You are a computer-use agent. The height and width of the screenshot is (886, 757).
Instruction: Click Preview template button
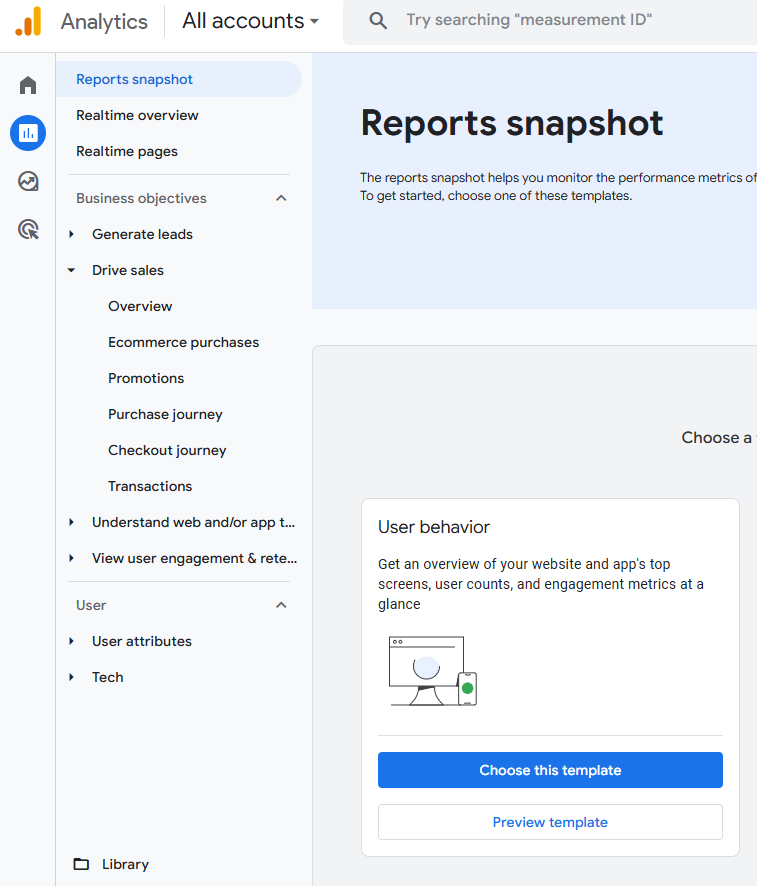(x=550, y=822)
